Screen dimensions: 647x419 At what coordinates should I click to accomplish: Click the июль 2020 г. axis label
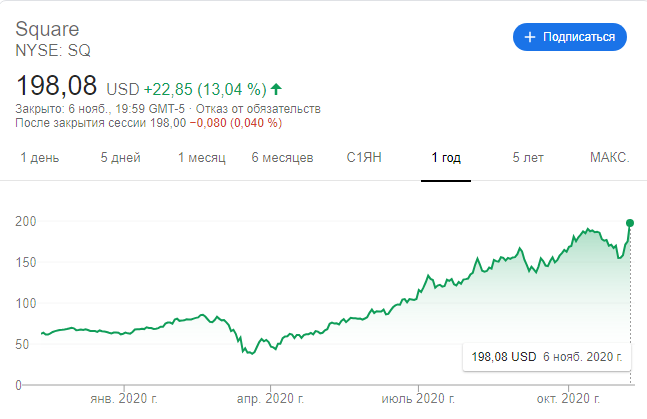pos(418,398)
